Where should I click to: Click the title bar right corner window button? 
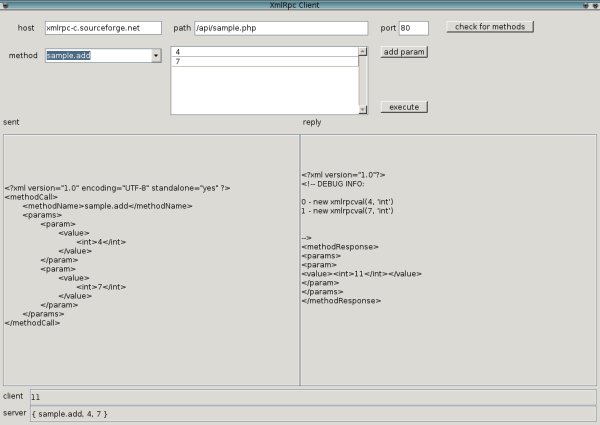click(x=594, y=5)
